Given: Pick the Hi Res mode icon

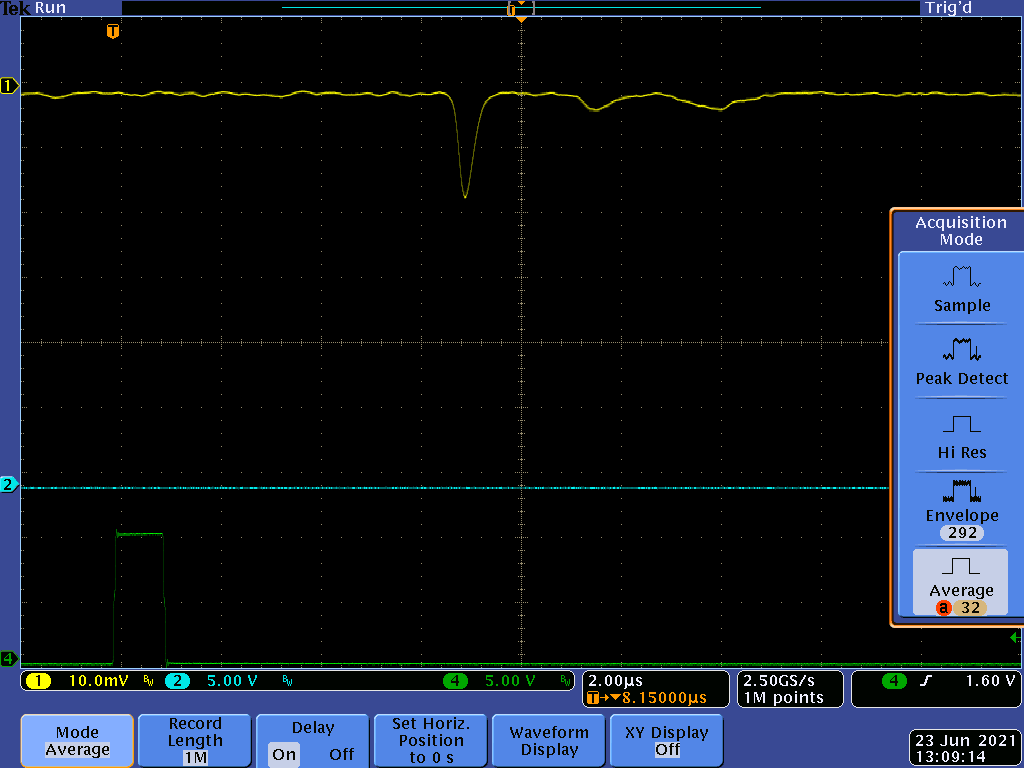Looking at the screenshot, I should pyautogui.click(x=961, y=424).
